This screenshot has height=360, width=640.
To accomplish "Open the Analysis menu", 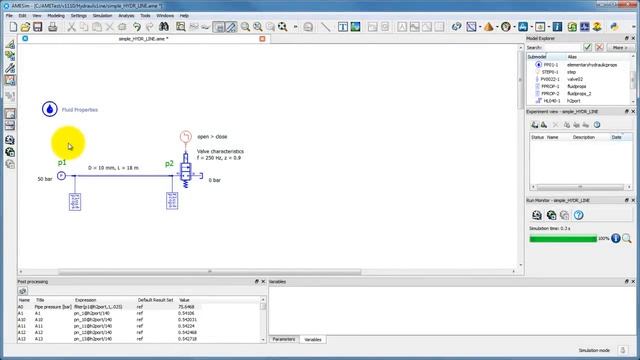I will (x=126, y=16).
